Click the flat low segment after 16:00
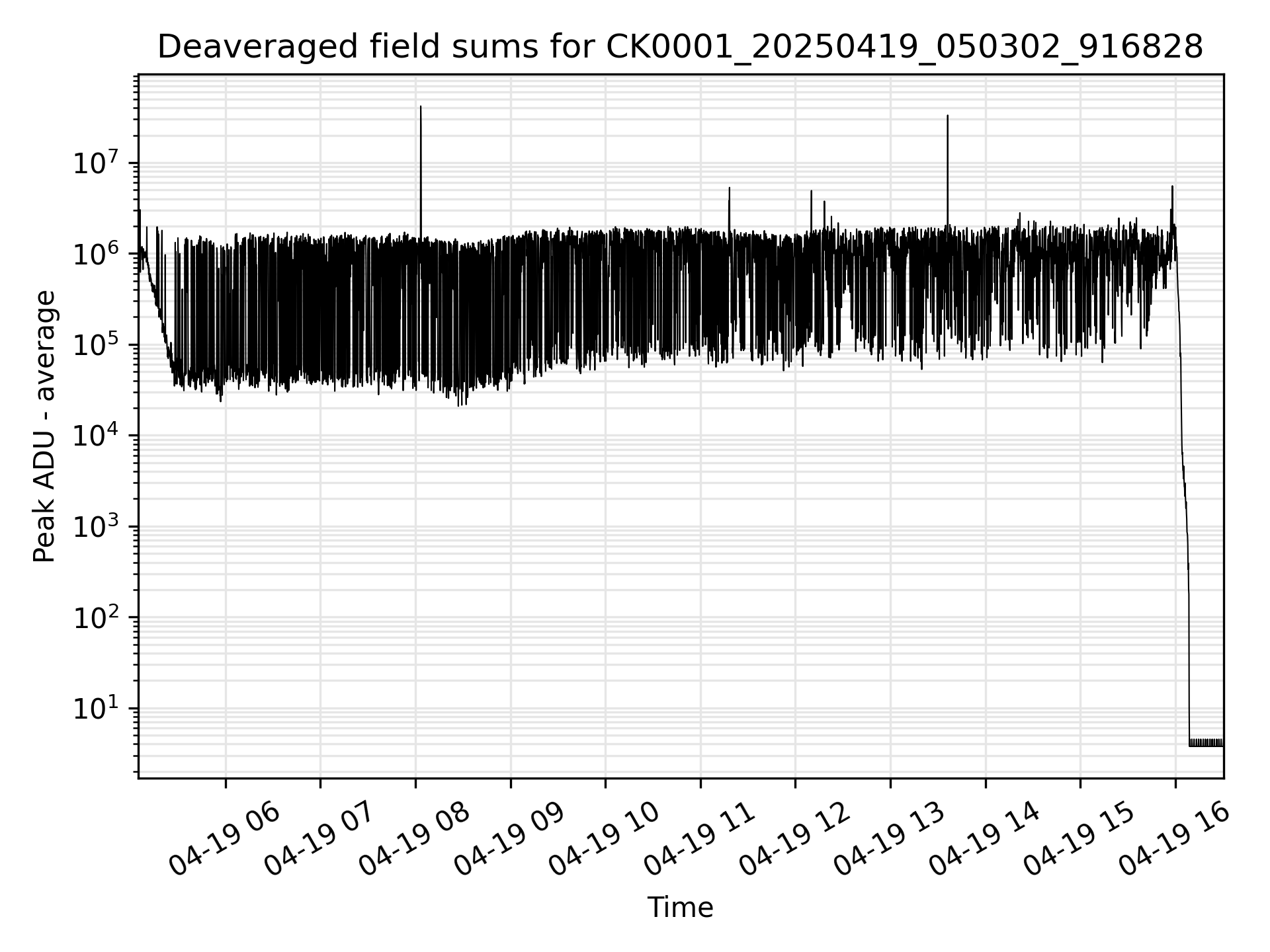This screenshot has height=952, width=1270. pyautogui.click(x=1206, y=742)
